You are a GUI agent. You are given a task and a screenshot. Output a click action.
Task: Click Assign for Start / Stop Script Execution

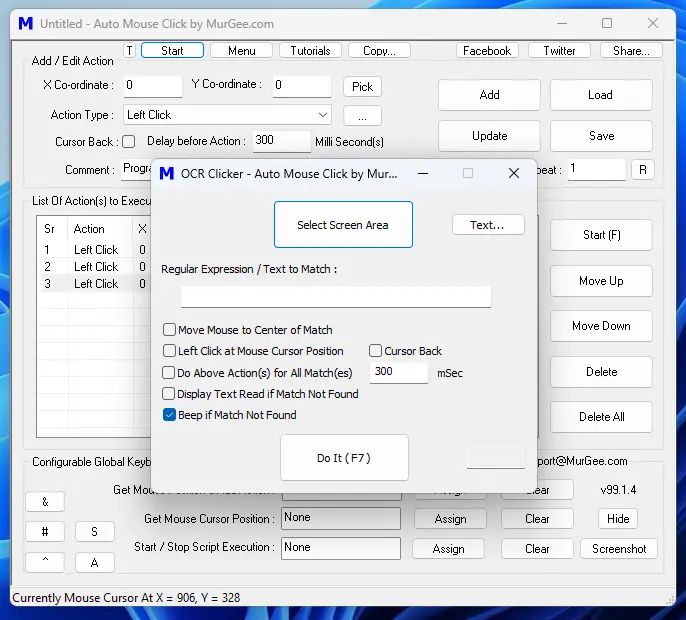click(448, 549)
